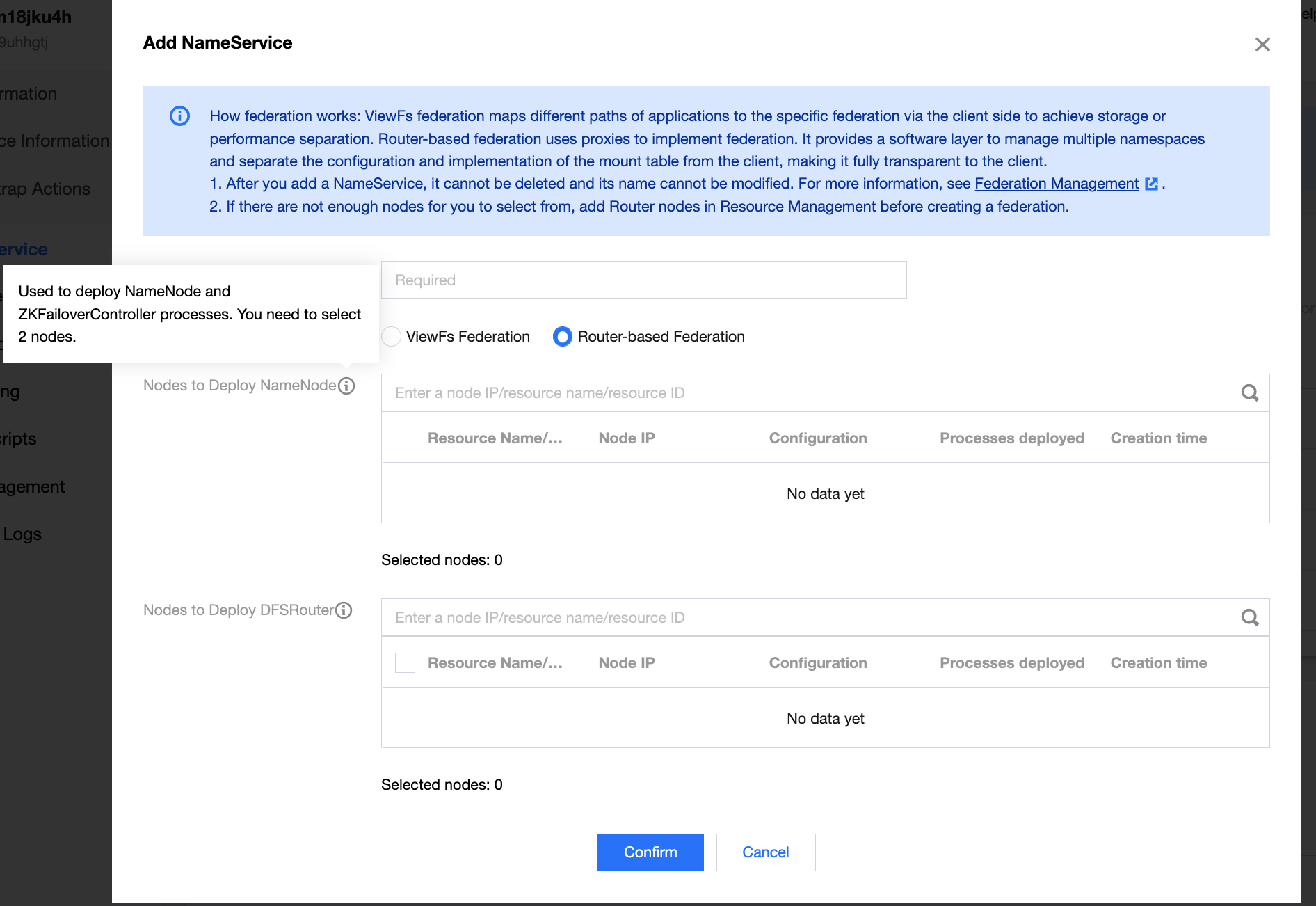
Task: Focus the DFSRouter node IP search field
Action: click(807, 618)
